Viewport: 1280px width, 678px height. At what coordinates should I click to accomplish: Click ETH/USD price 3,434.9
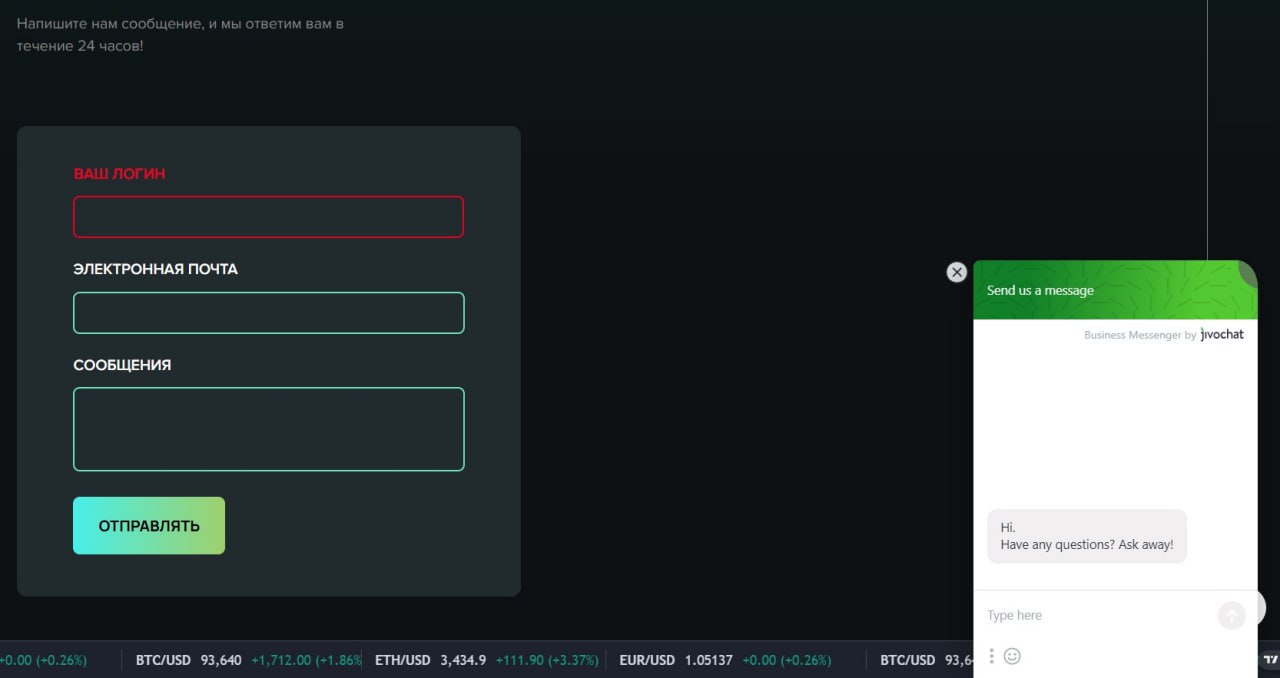coord(463,660)
